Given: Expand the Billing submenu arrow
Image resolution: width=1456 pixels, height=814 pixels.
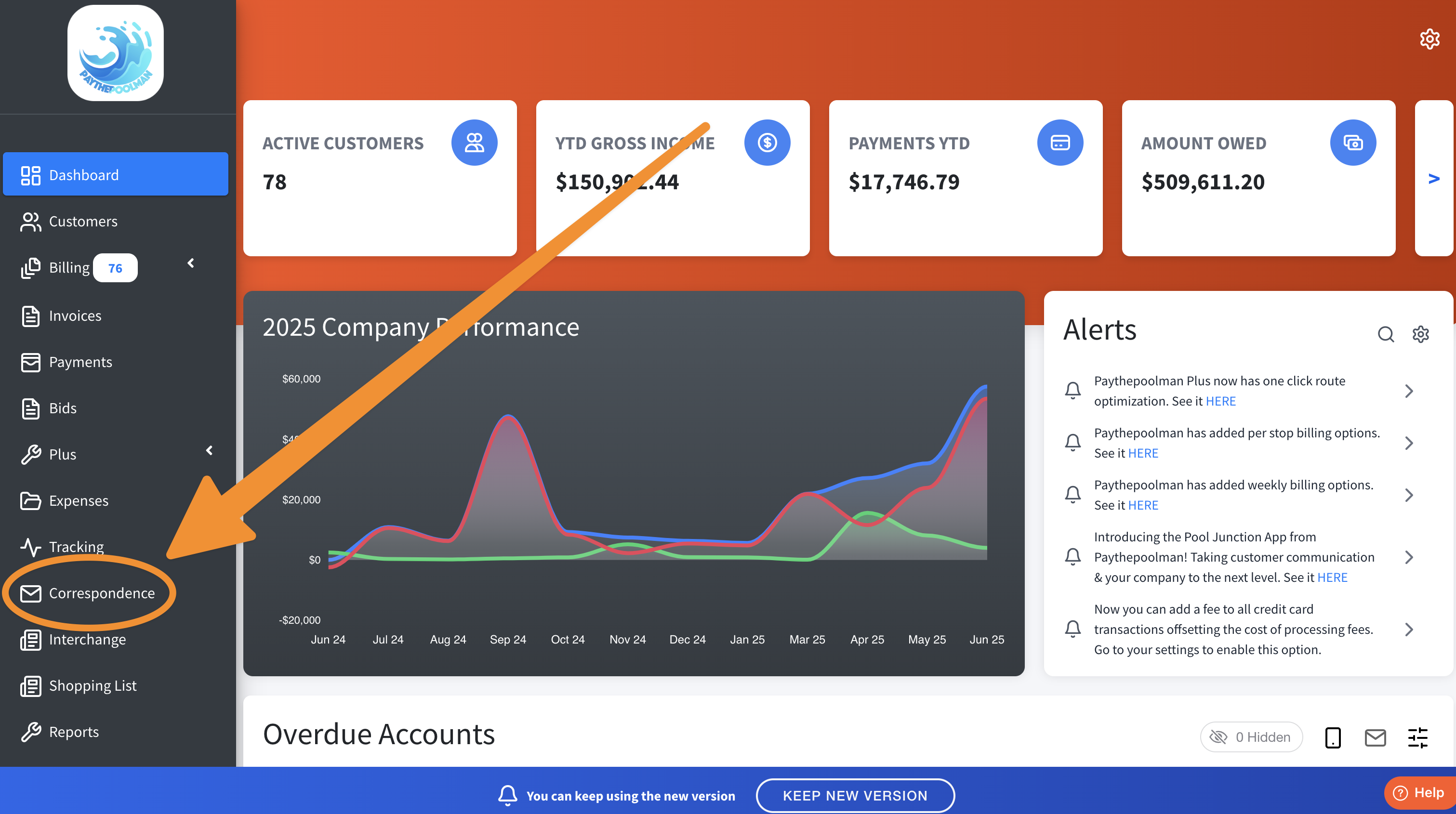Looking at the screenshot, I should (191, 263).
